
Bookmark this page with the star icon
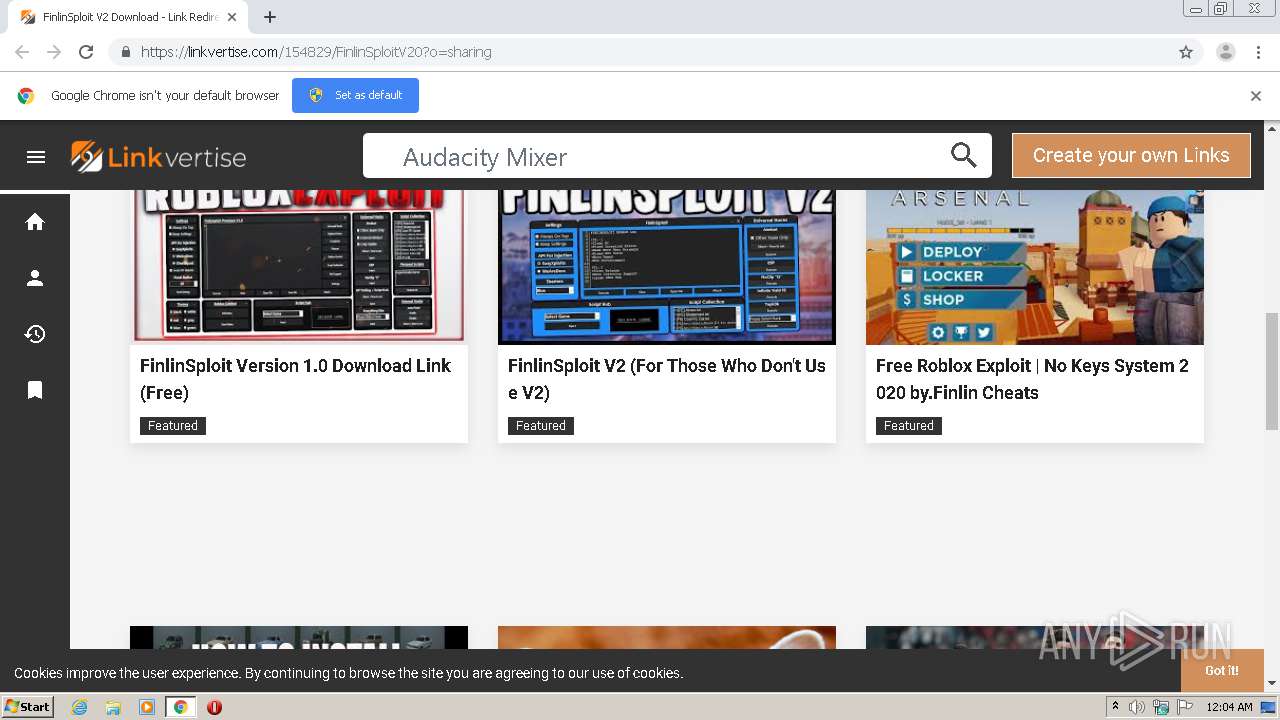coord(1186,52)
